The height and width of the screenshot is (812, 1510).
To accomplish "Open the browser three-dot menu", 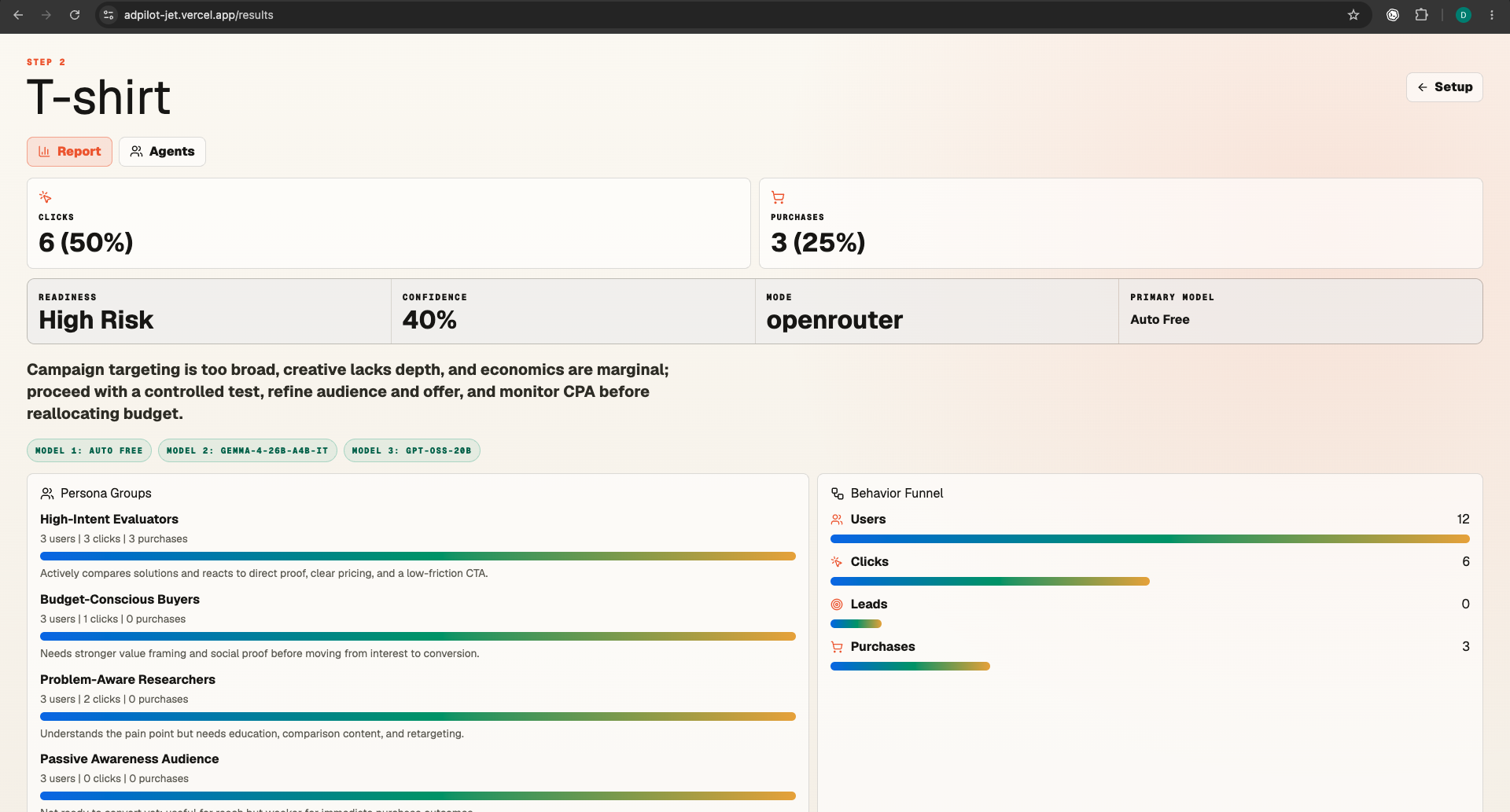I will 1492,15.
